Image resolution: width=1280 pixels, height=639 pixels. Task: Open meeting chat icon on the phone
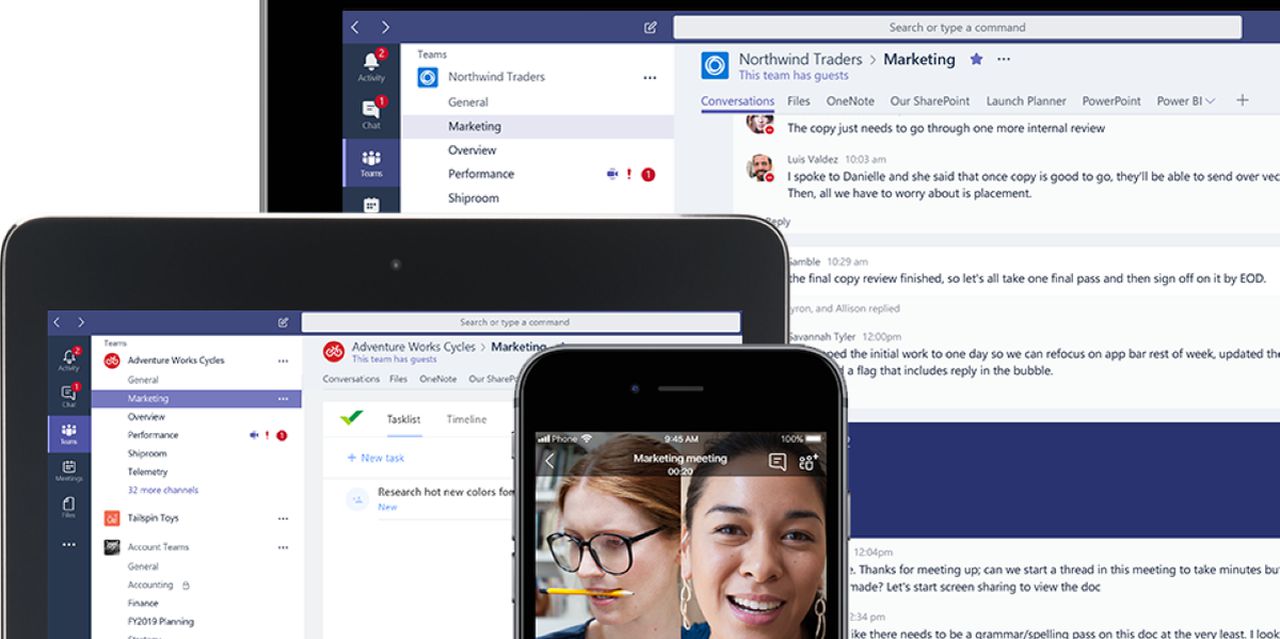[777, 461]
